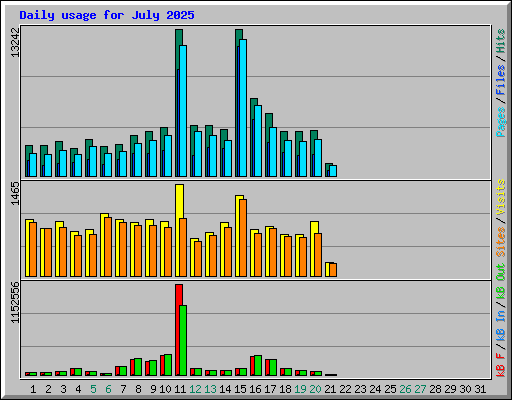Select the "kB In" legend label
The image size is (512, 400).
(501, 325)
